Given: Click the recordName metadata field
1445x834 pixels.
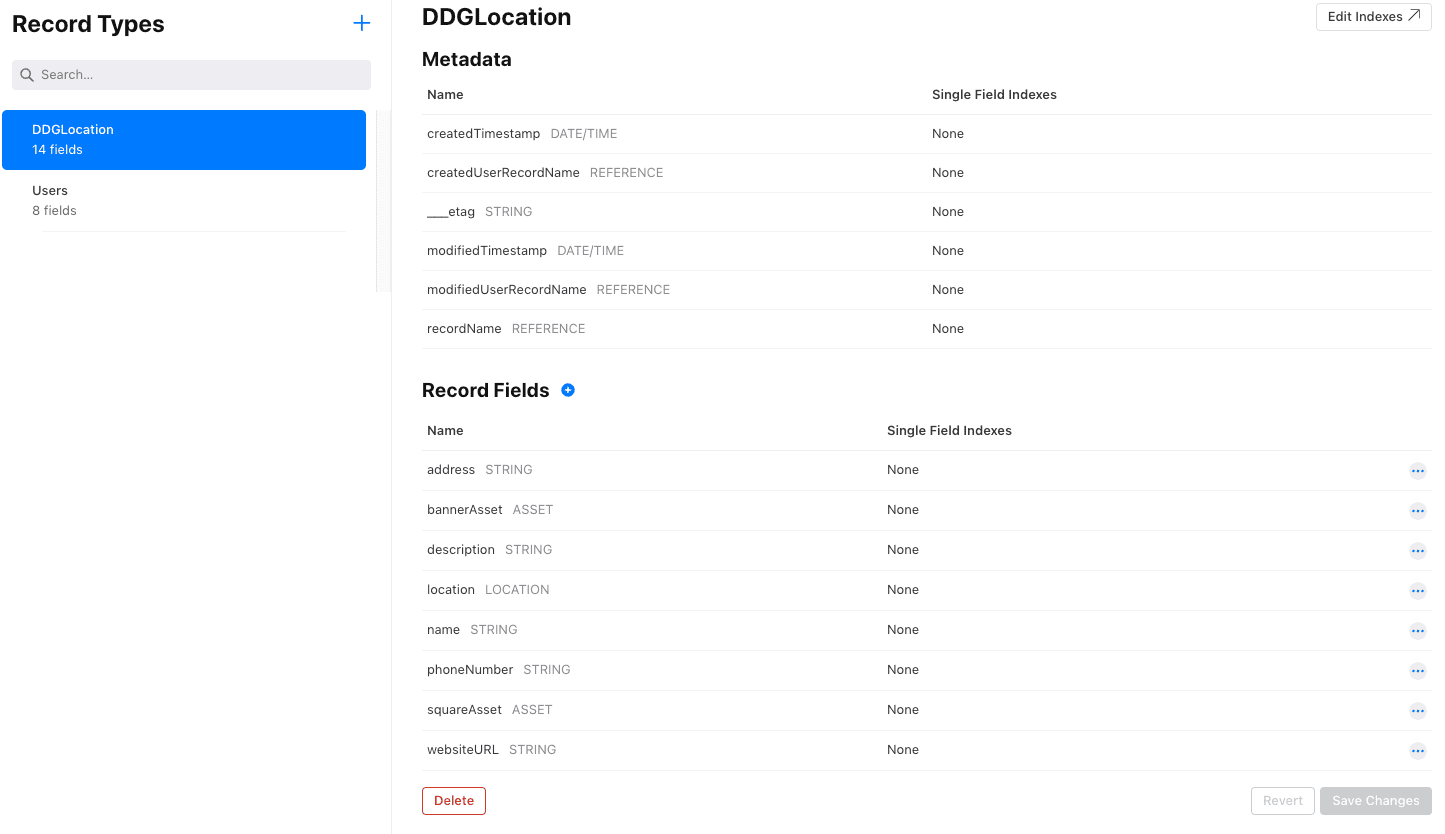Looking at the screenshot, I should click(464, 329).
